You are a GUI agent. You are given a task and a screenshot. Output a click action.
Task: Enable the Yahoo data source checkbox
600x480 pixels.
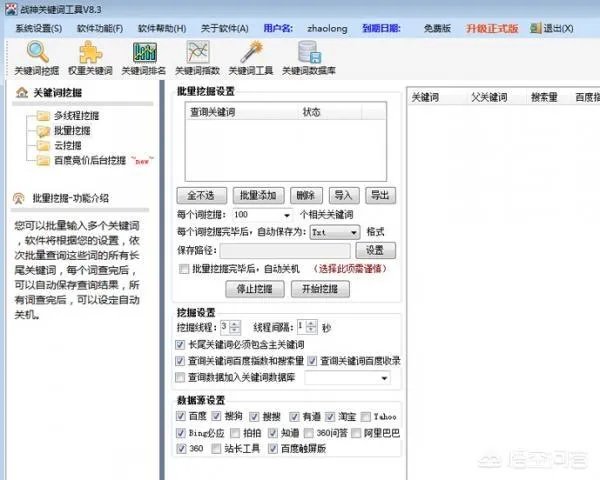(x=365, y=416)
